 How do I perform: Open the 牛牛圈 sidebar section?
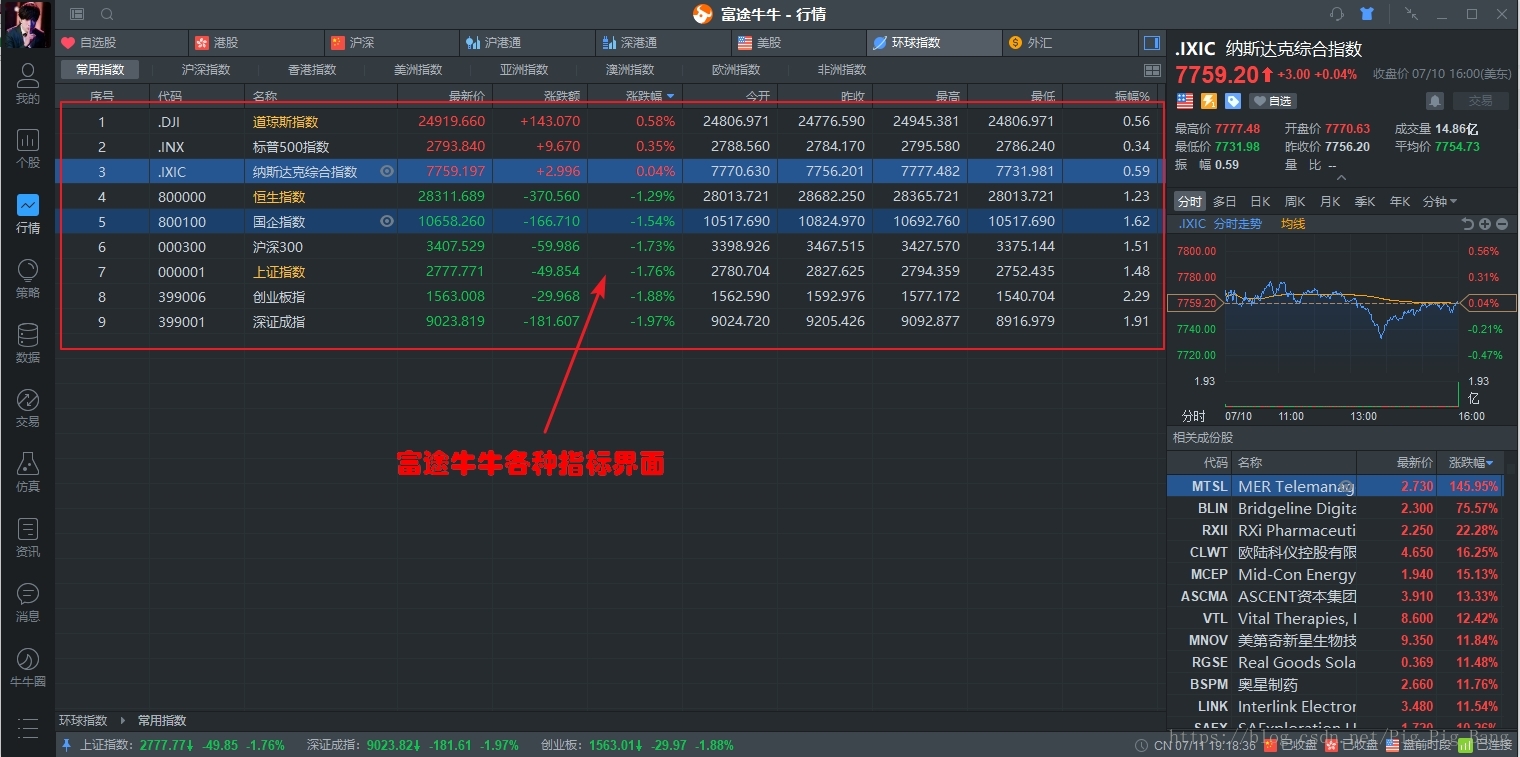tap(27, 667)
